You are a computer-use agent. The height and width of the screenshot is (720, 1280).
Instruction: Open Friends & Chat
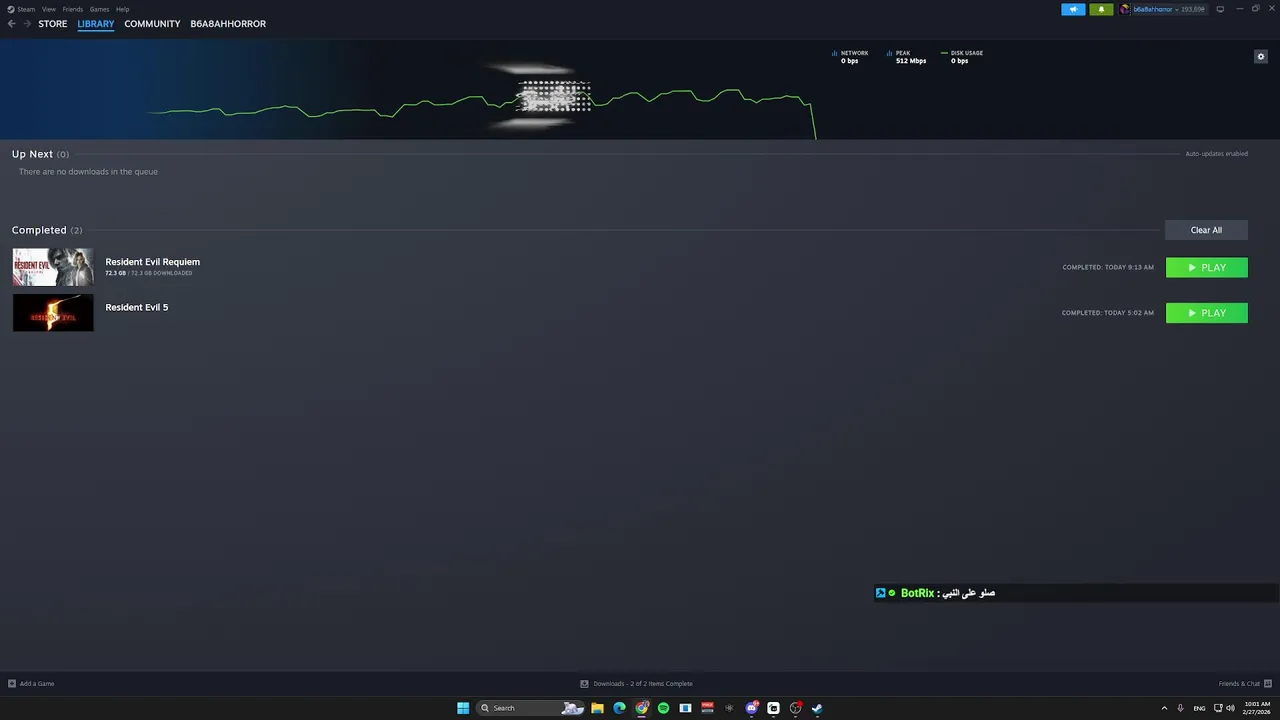pyautogui.click(x=1244, y=684)
